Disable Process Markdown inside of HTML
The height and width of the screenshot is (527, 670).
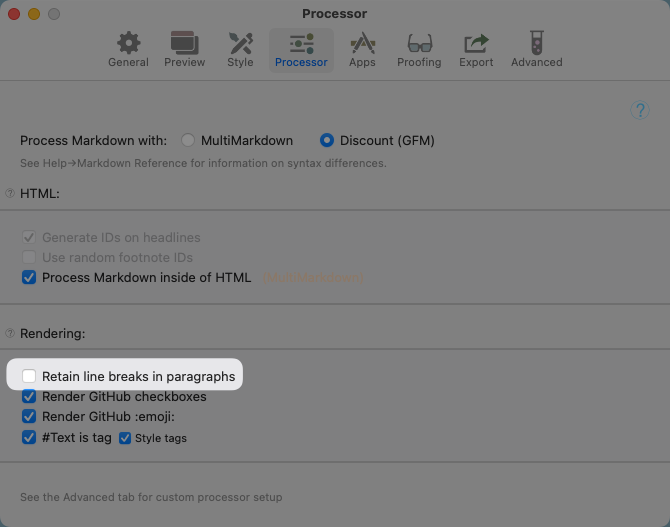pyautogui.click(x=29, y=277)
